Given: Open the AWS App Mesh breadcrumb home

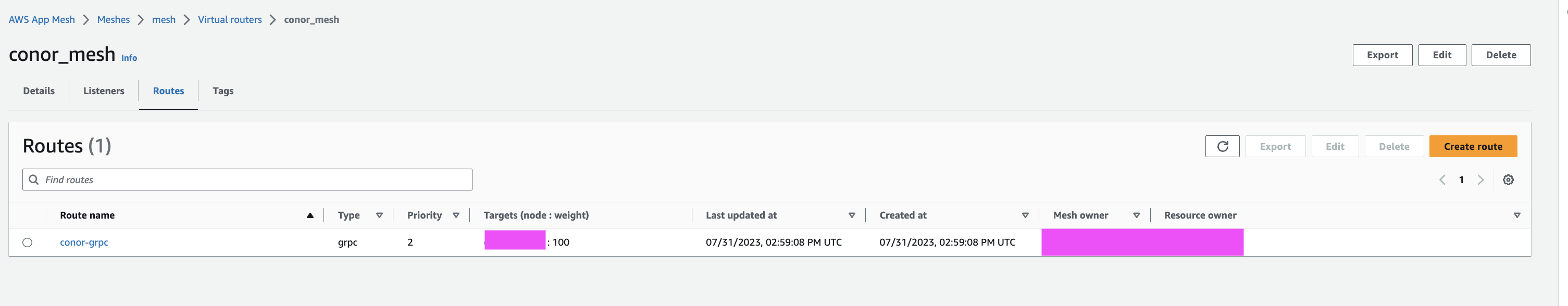Looking at the screenshot, I should (42, 19).
